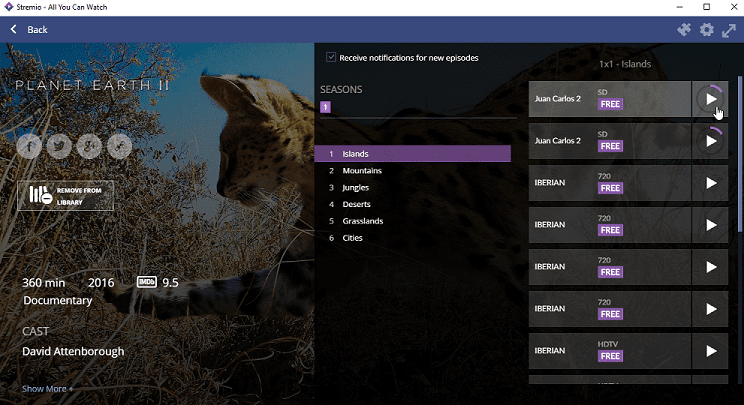Select episode 6 Cities
The height and width of the screenshot is (405, 744).
(412, 238)
